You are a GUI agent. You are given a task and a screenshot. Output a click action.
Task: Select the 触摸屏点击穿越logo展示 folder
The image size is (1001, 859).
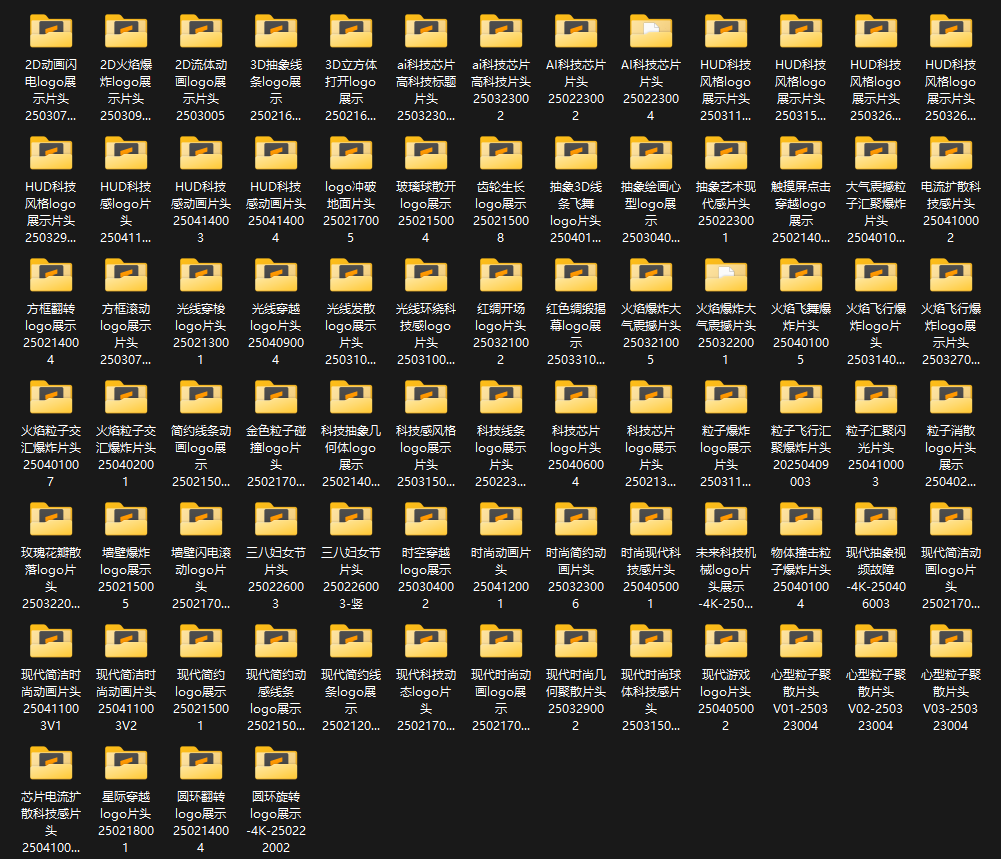click(801, 154)
